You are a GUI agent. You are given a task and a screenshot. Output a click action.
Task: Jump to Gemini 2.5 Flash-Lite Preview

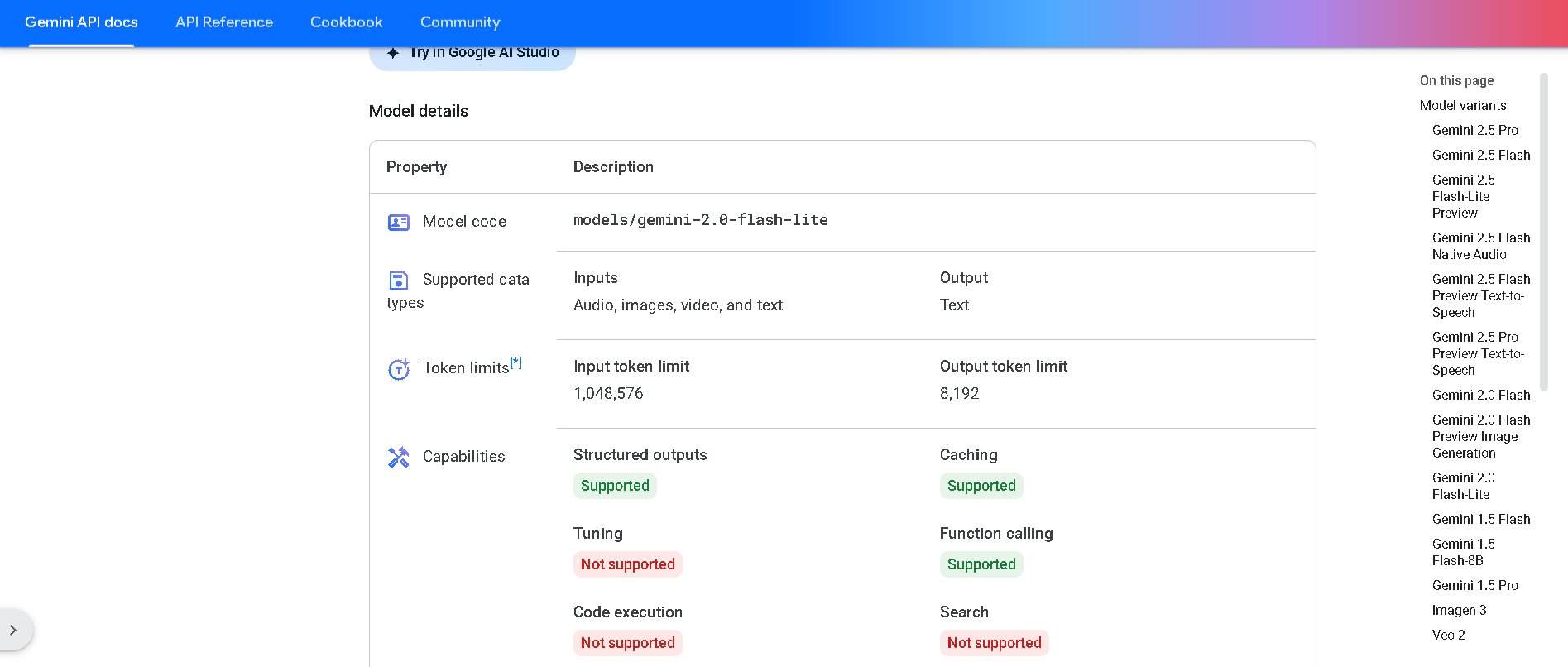1464,196
